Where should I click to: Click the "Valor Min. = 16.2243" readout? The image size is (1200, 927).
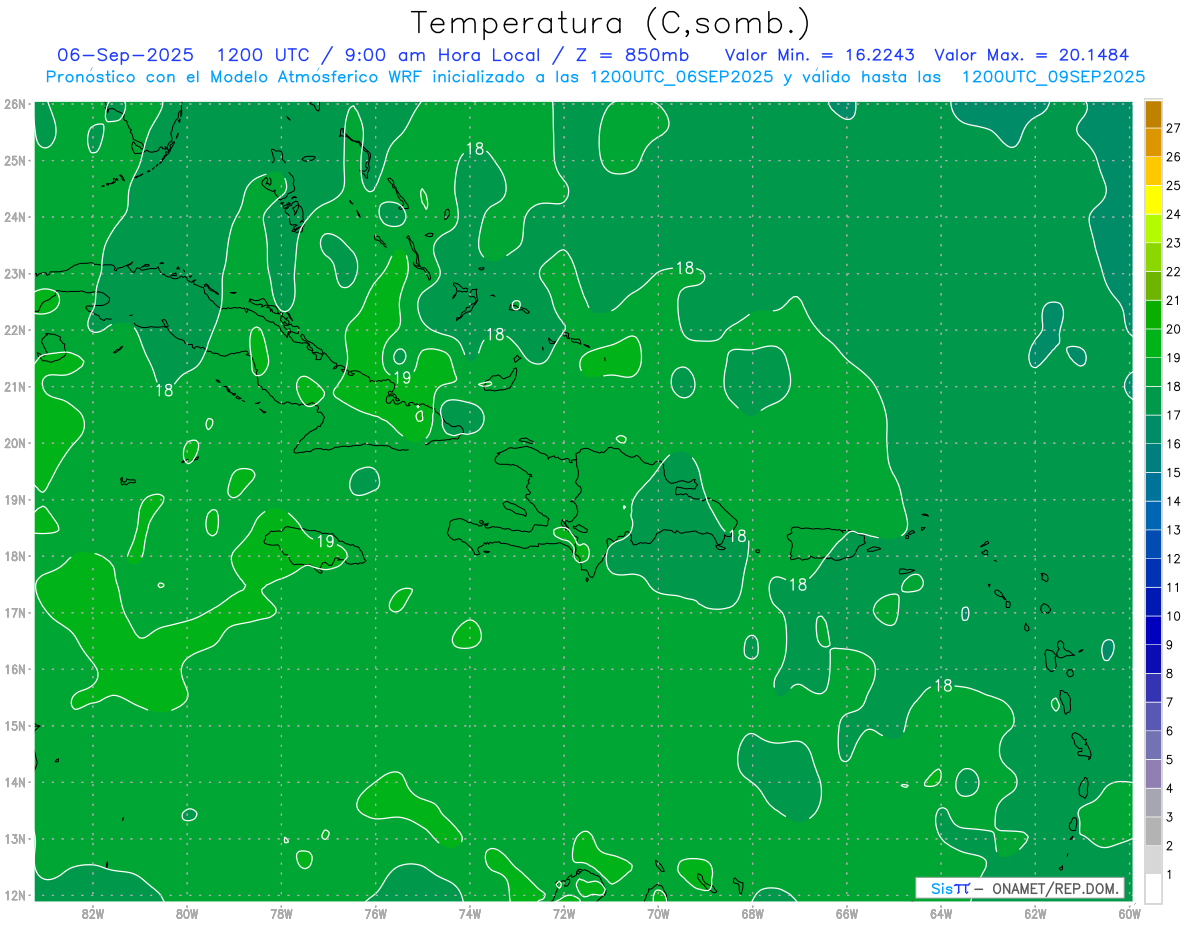[820, 55]
